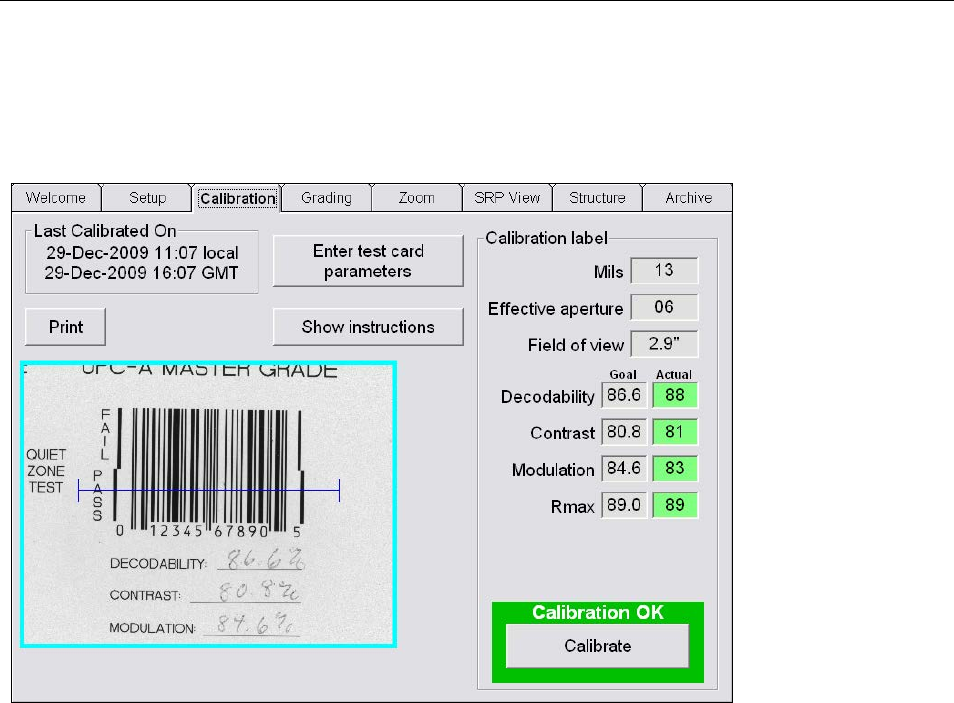
Task: Click Contrast actual value 81
Action: pyautogui.click(x=675, y=432)
